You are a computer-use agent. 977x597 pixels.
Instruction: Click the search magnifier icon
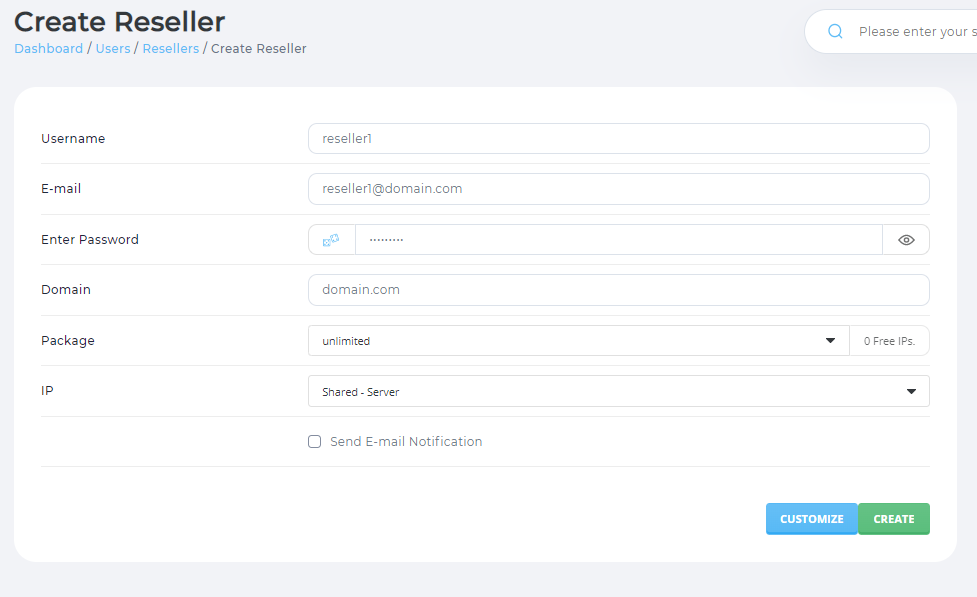835,32
